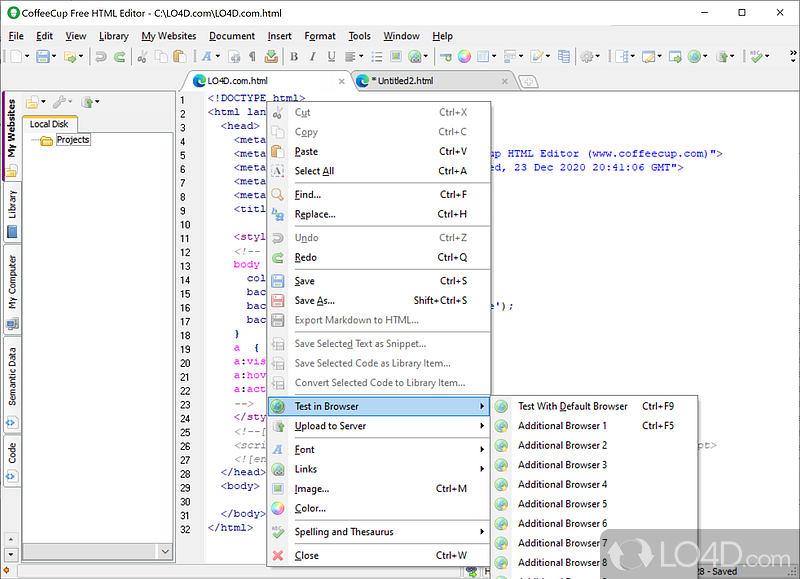This screenshot has width=800, height=579.
Task: Click the folder icon in My Websites panel
Action: click(32, 102)
